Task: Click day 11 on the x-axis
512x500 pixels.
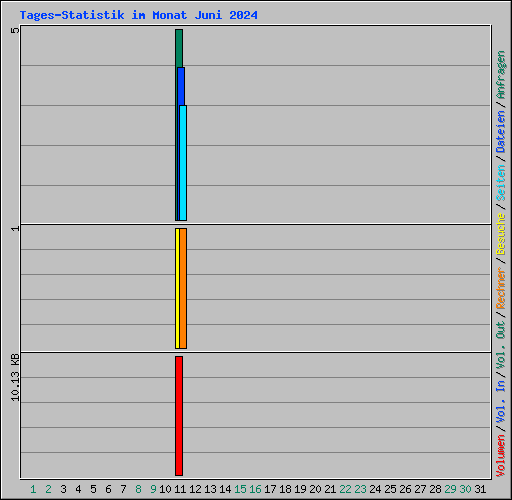Action: click(x=180, y=489)
